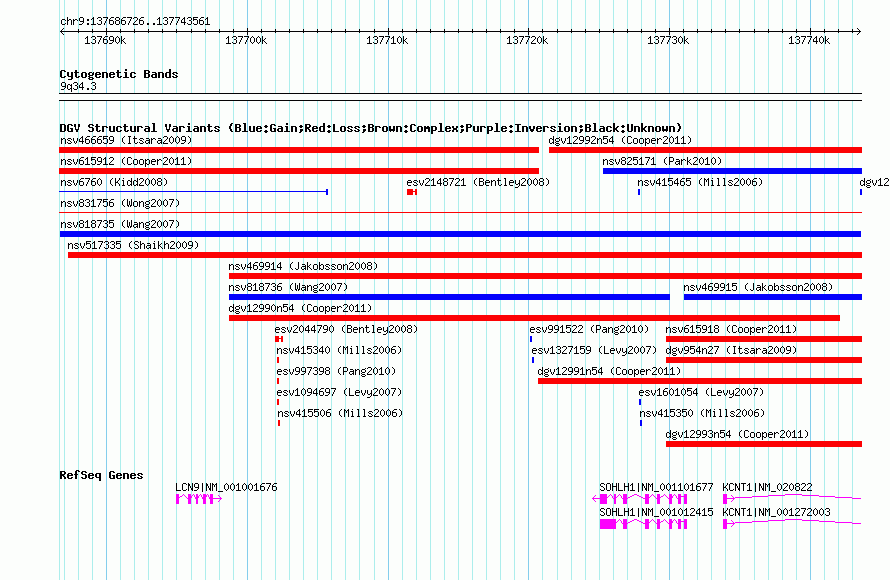Open the nsv825171 (Park2010) blue gain bar

click(x=732, y=171)
